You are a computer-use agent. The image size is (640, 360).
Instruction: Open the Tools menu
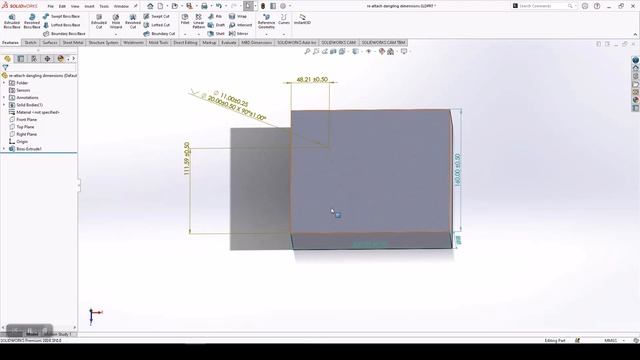(104, 7)
